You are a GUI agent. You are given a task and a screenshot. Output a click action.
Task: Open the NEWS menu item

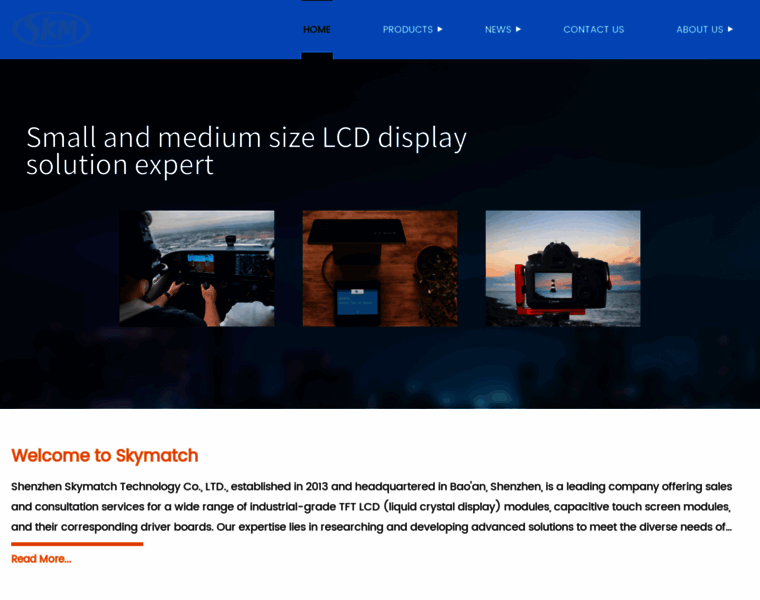click(x=498, y=30)
